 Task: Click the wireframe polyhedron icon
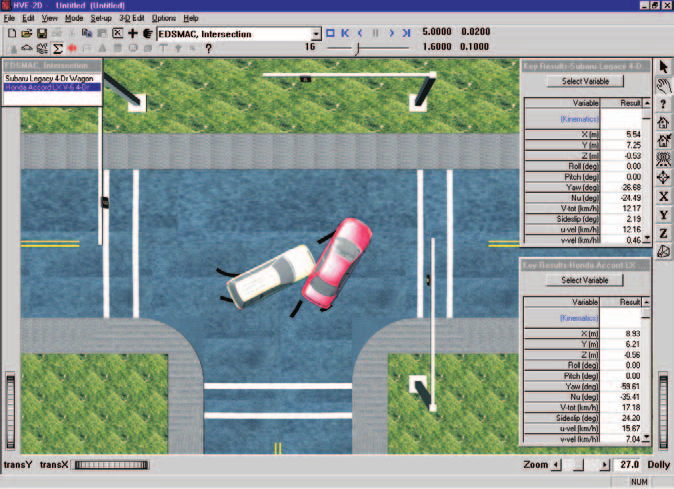(x=663, y=251)
